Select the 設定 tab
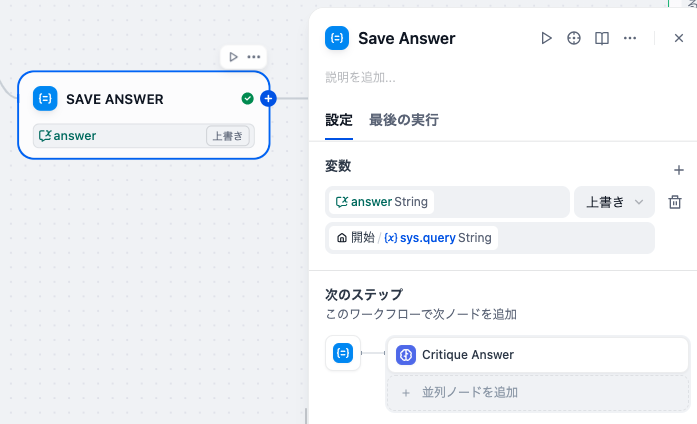 tap(339, 120)
